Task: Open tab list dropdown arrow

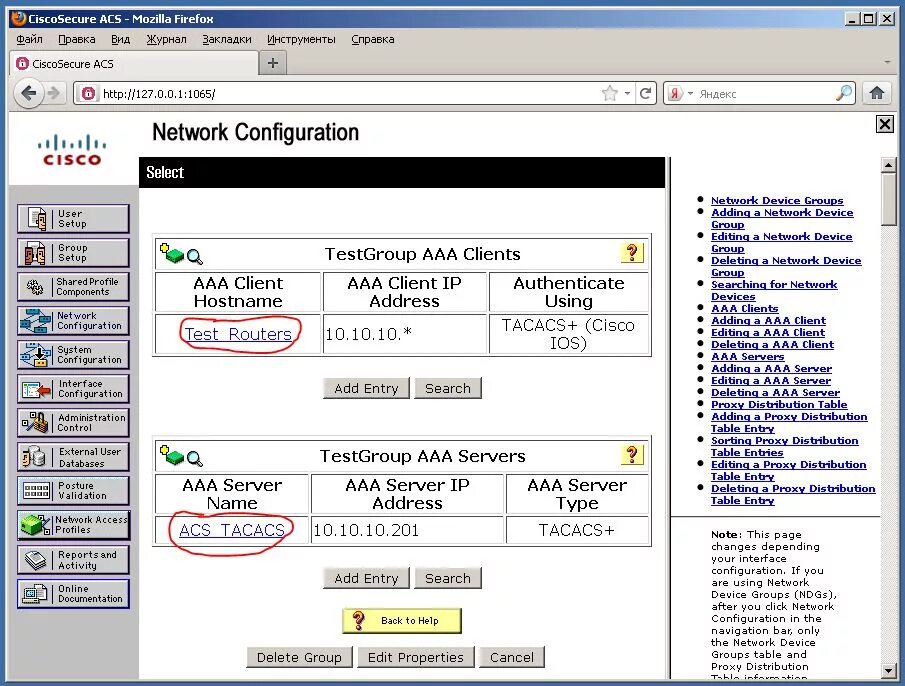Action: point(887,62)
